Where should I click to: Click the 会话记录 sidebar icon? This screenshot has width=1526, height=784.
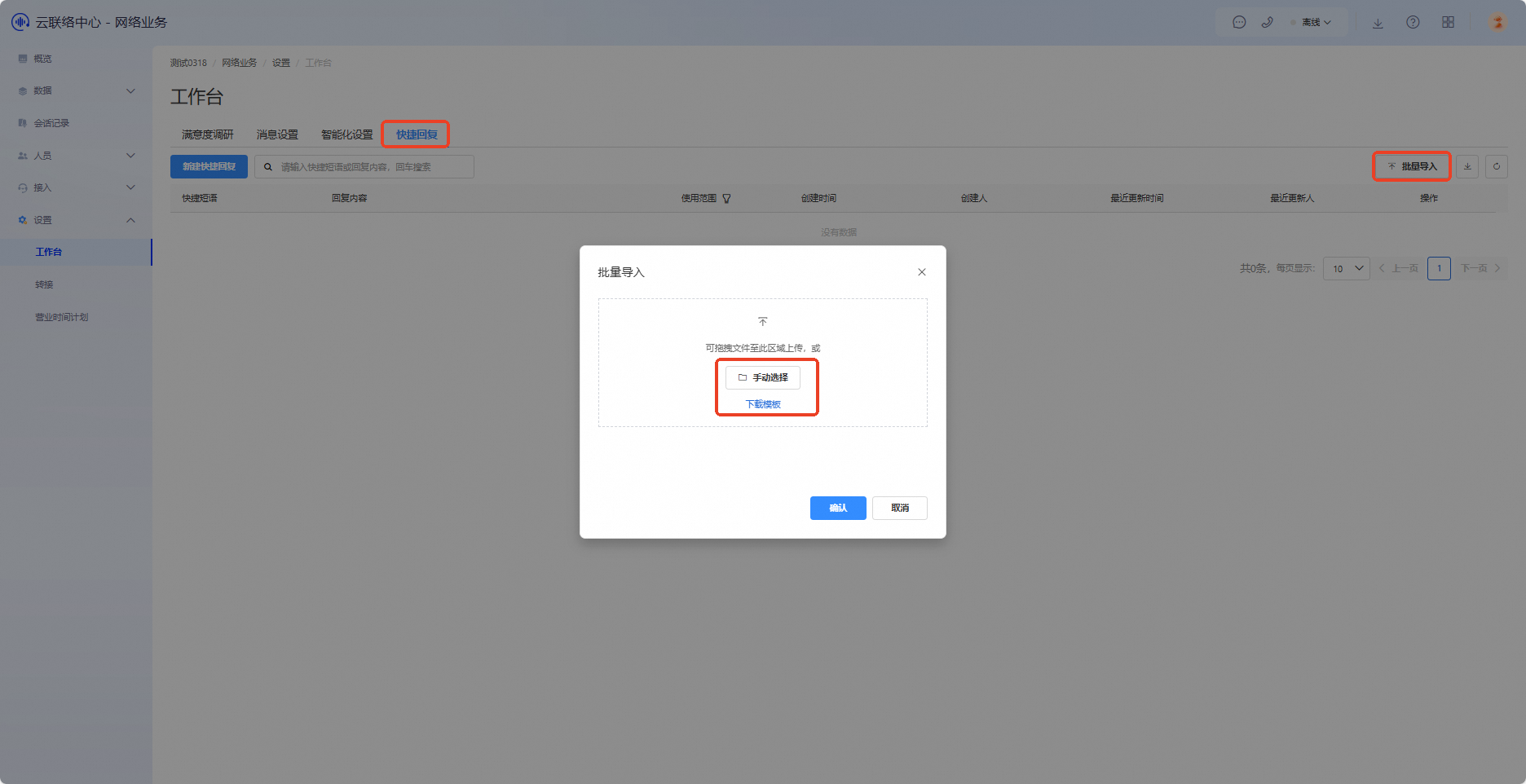23,123
